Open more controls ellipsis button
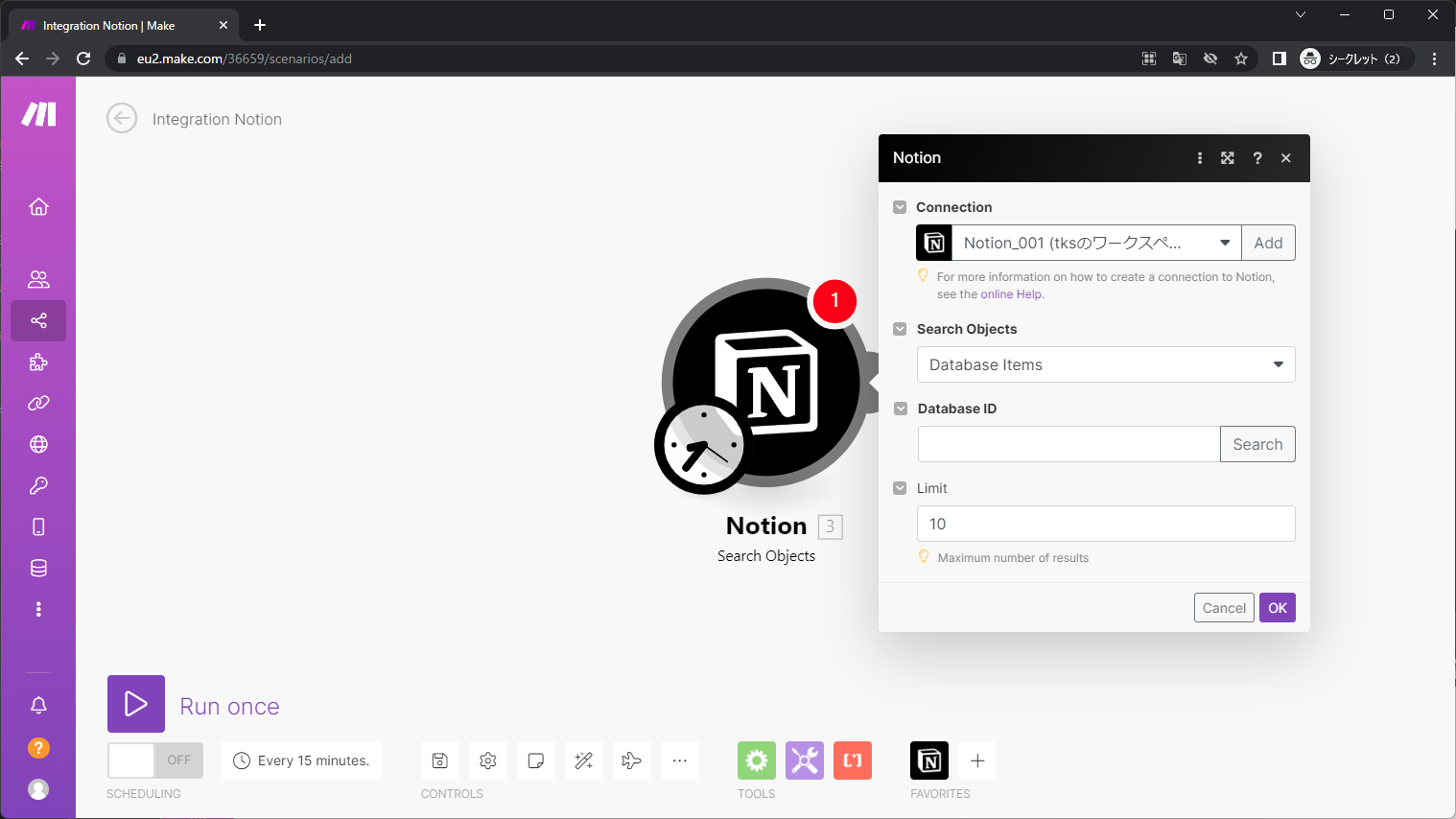Screen dimensions: 1456x819 (x=680, y=760)
